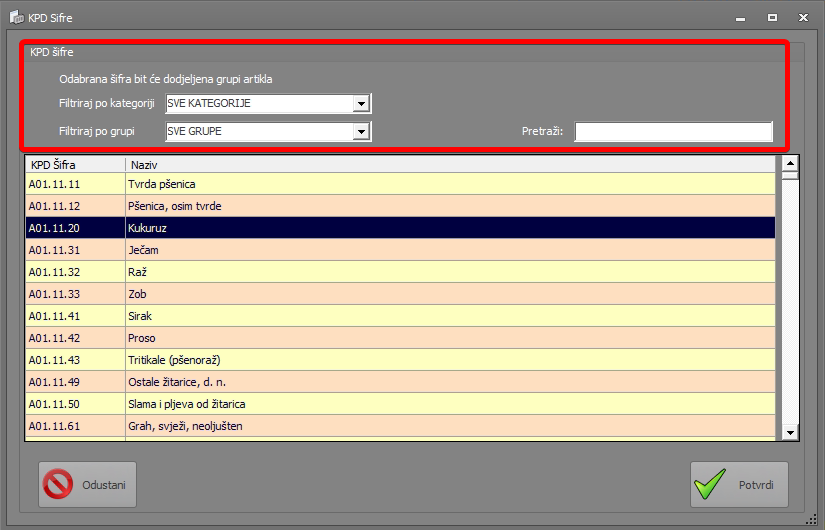Click the green Potvrdi checkmark icon
The height and width of the screenshot is (530, 825).
click(x=711, y=485)
